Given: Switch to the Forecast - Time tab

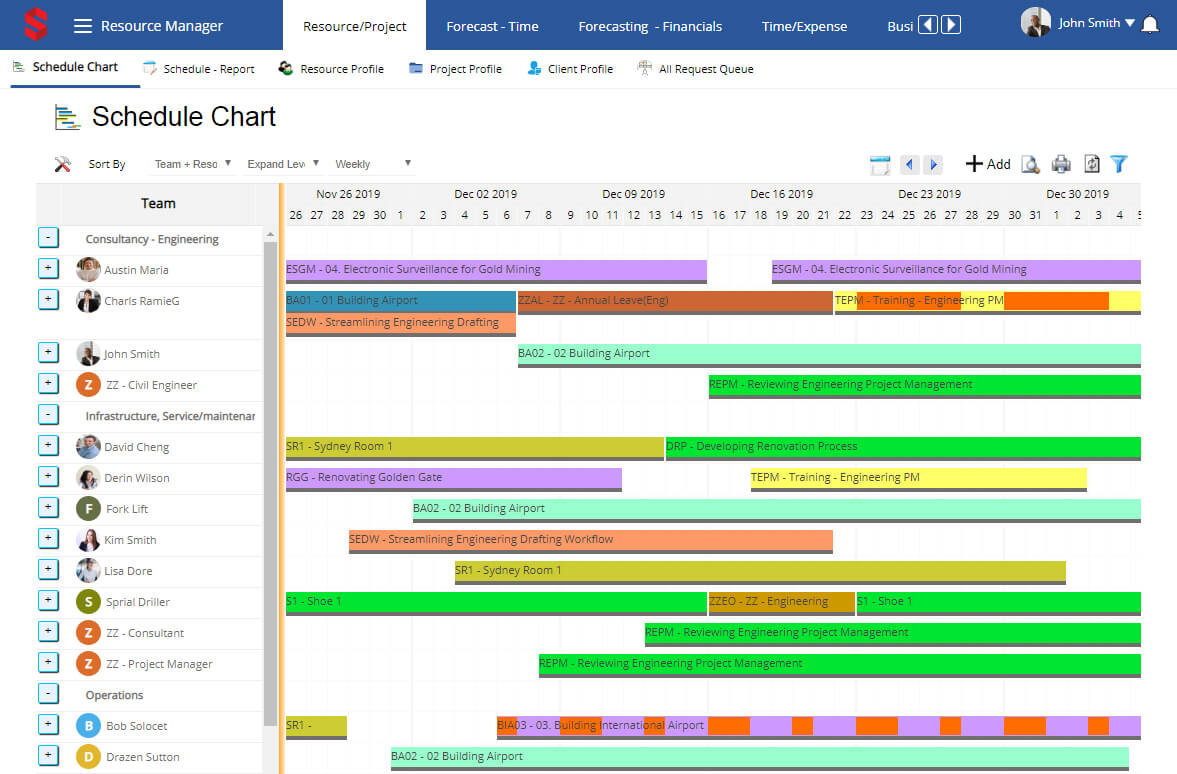Looking at the screenshot, I should click(492, 26).
